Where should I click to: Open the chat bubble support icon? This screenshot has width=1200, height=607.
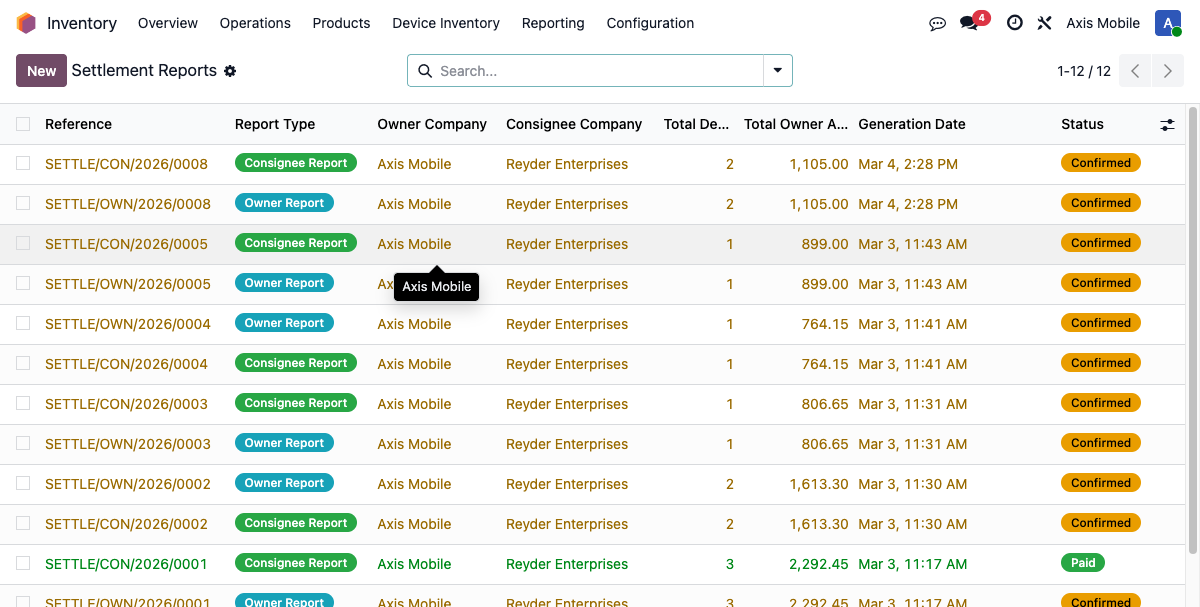937,23
